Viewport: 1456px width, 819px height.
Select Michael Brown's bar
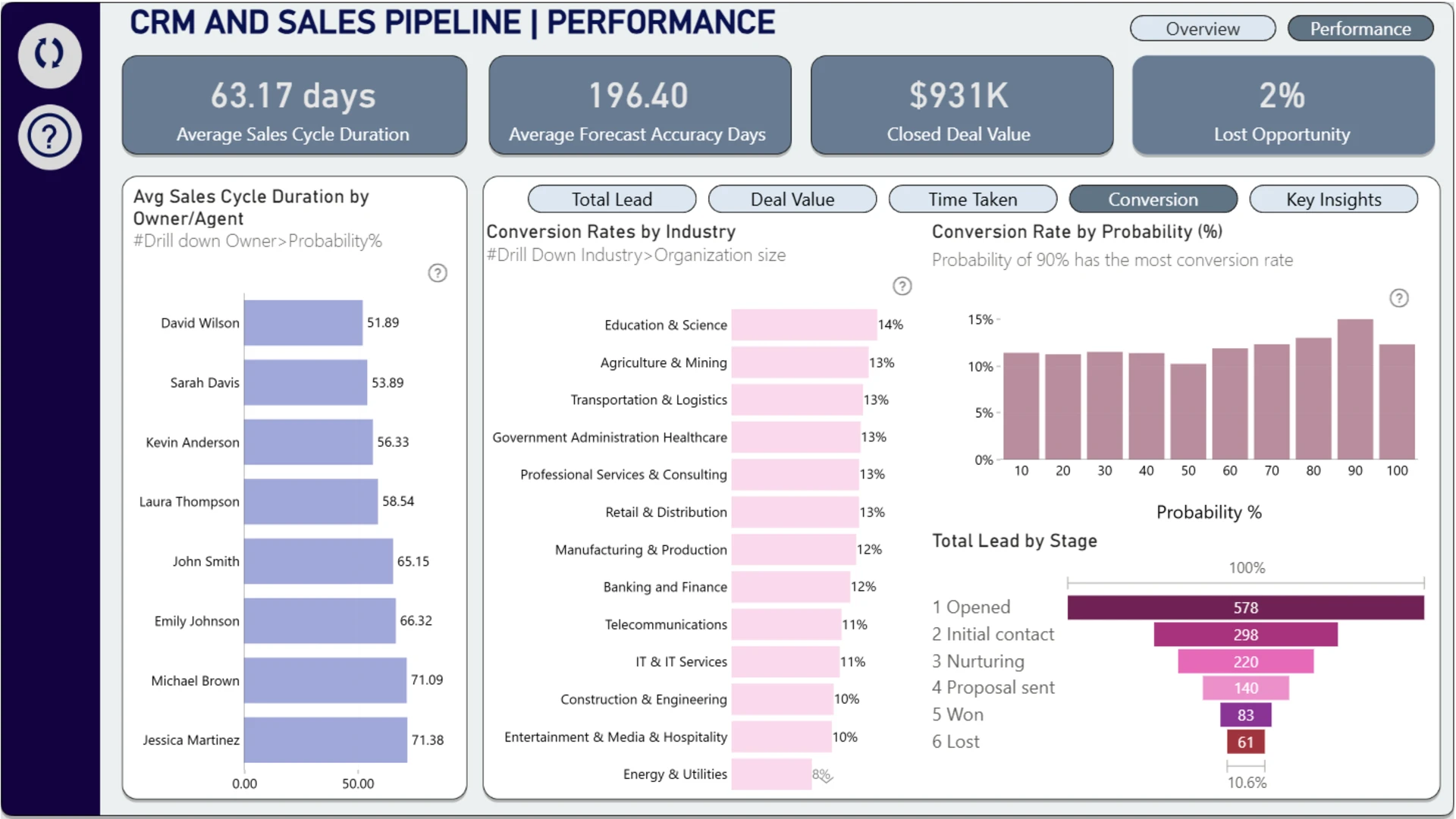click(x=325, y=680)
